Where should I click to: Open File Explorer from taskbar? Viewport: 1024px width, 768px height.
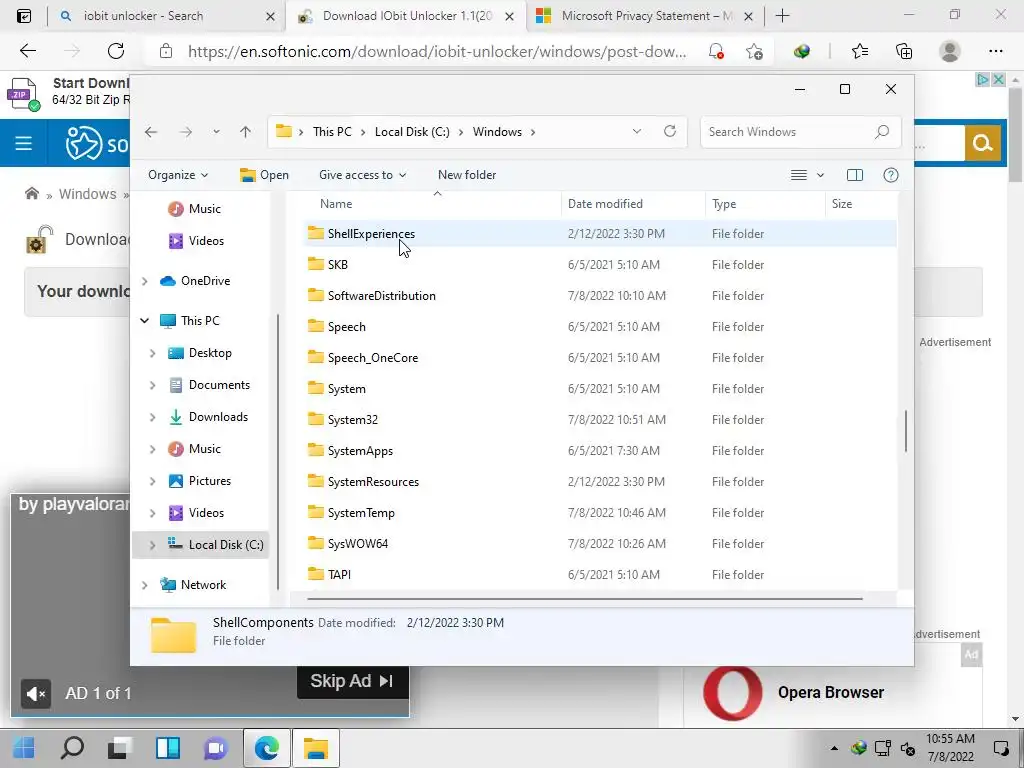click(x=315, y=748)
